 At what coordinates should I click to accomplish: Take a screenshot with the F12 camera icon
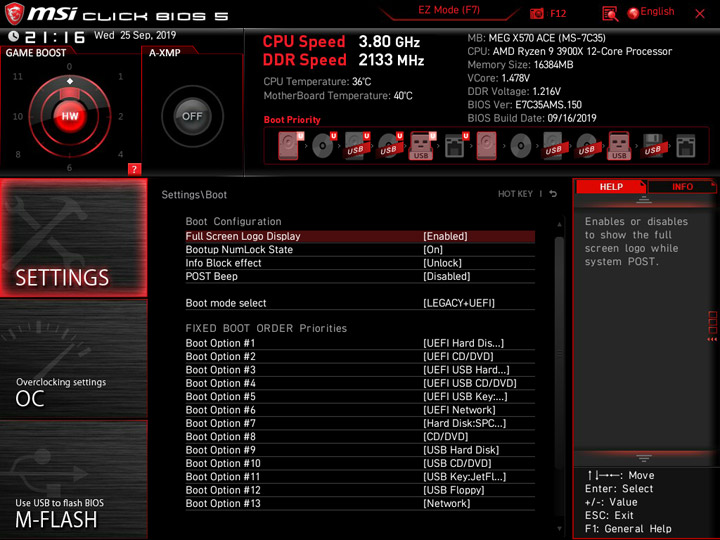[536, 13]
